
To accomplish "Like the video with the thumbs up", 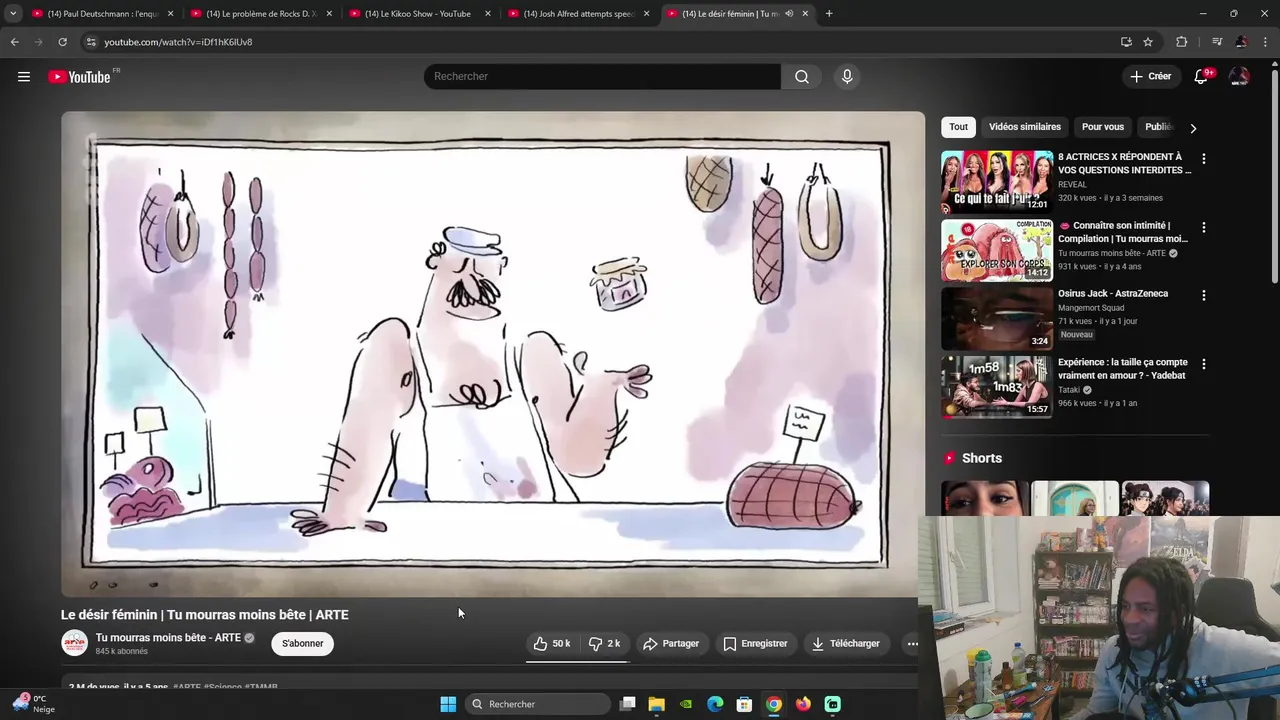I will [552, 644].
